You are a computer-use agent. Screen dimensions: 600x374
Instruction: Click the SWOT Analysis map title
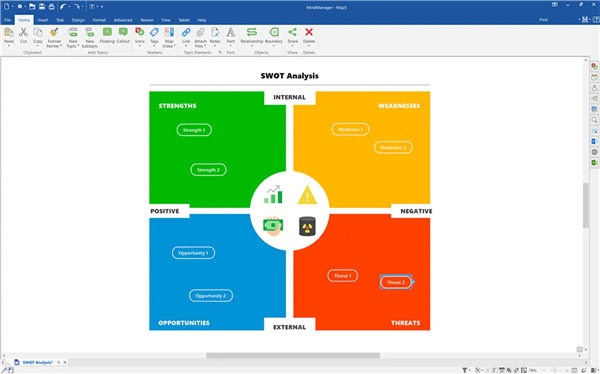290,76
